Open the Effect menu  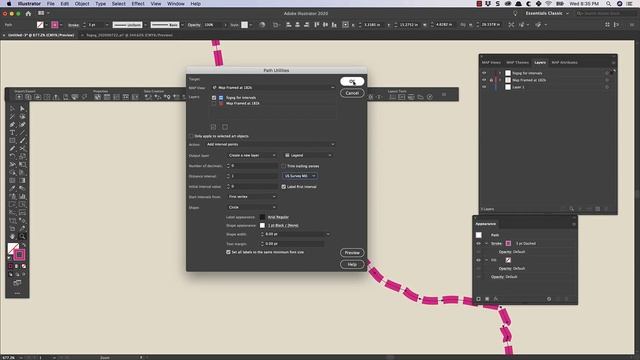pos(138,4)
